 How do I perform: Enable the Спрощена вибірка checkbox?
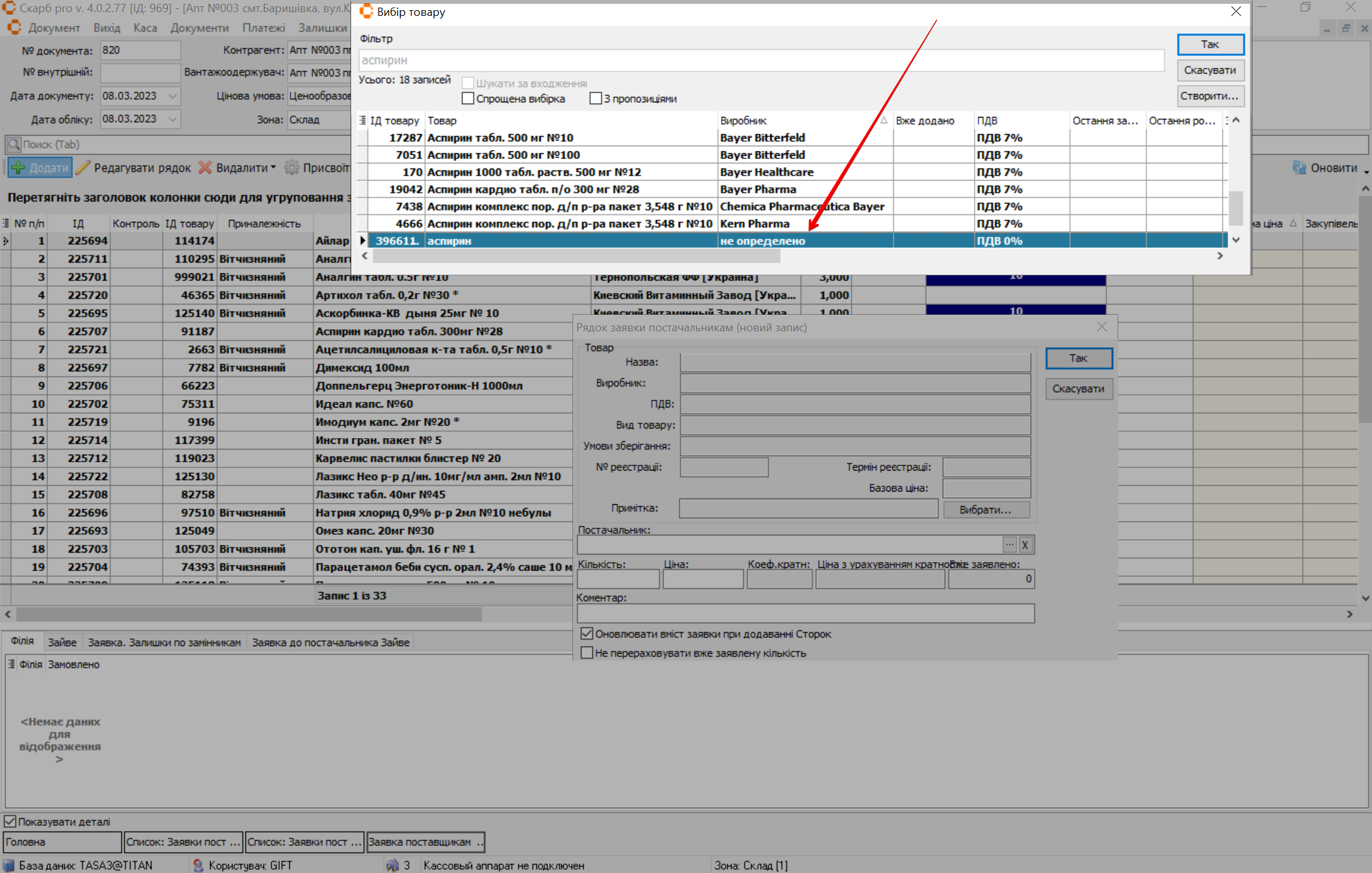point(468,99)
